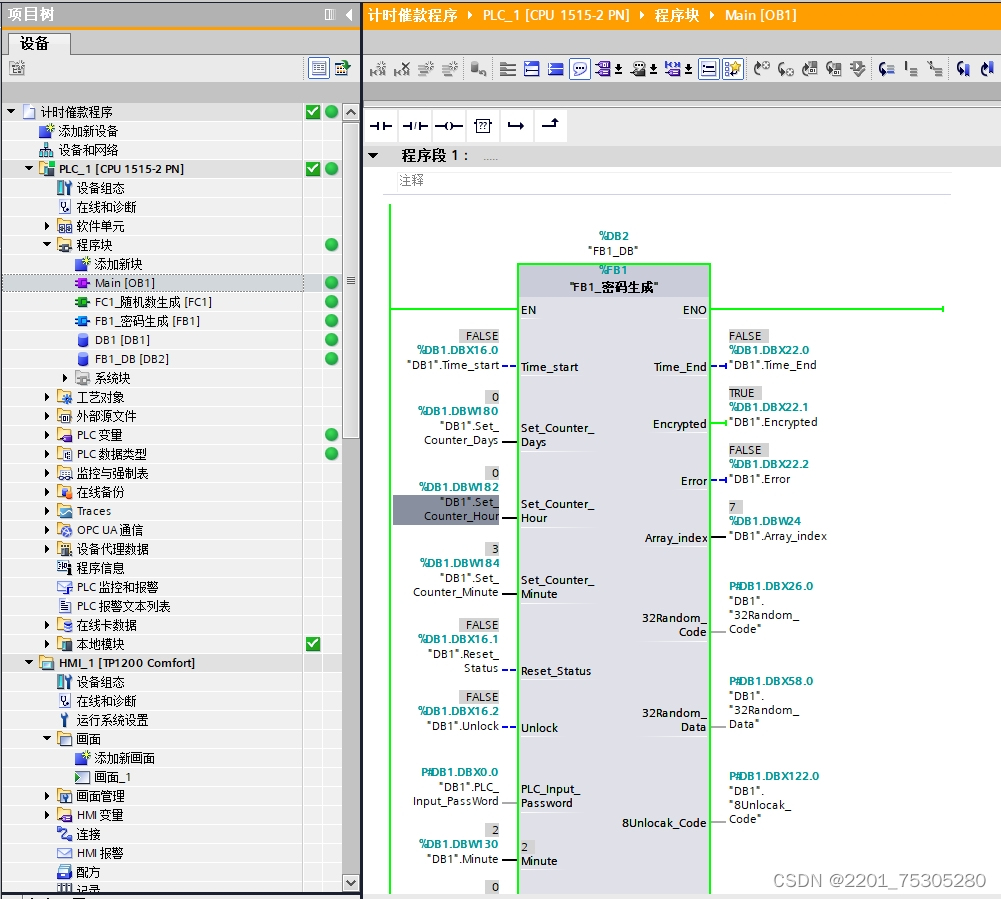Click the close all networks icon
This screenshot has width=1001, height=899.
pos(556,69)
